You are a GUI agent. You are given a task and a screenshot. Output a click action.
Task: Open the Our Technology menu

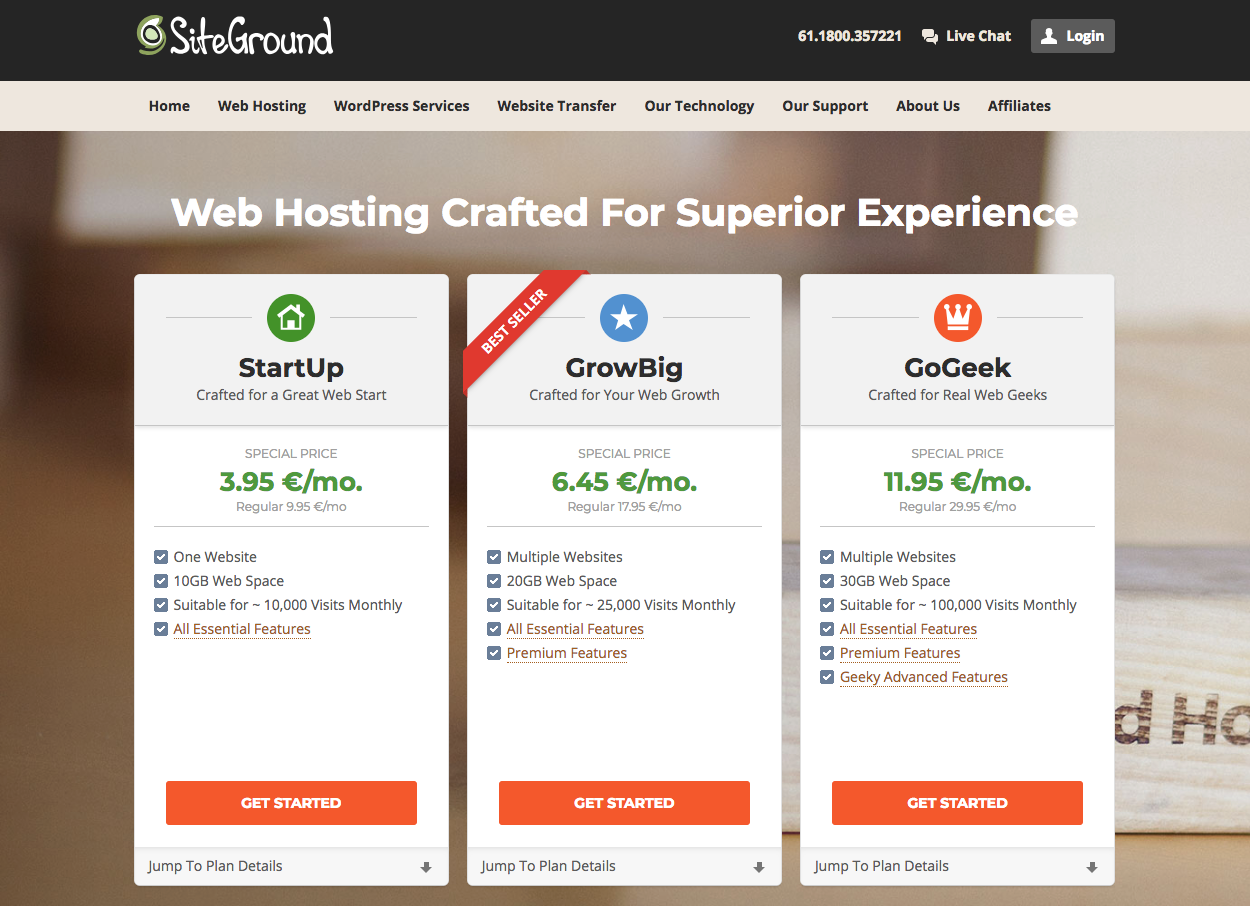point(699,106)
